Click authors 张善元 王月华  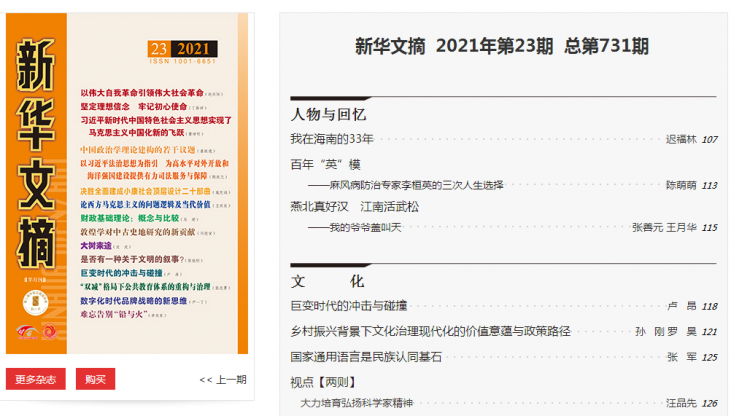(664, 228)
